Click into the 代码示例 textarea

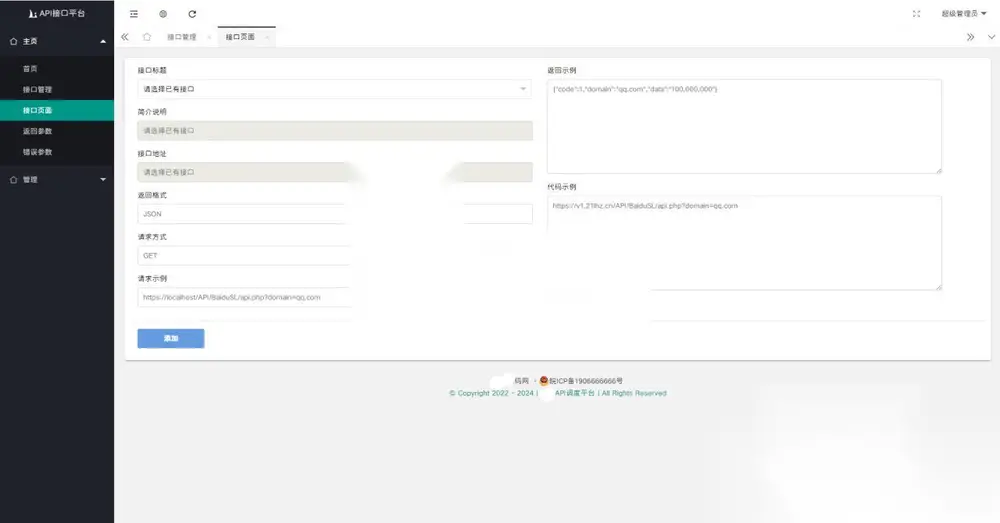pos(744,243)
